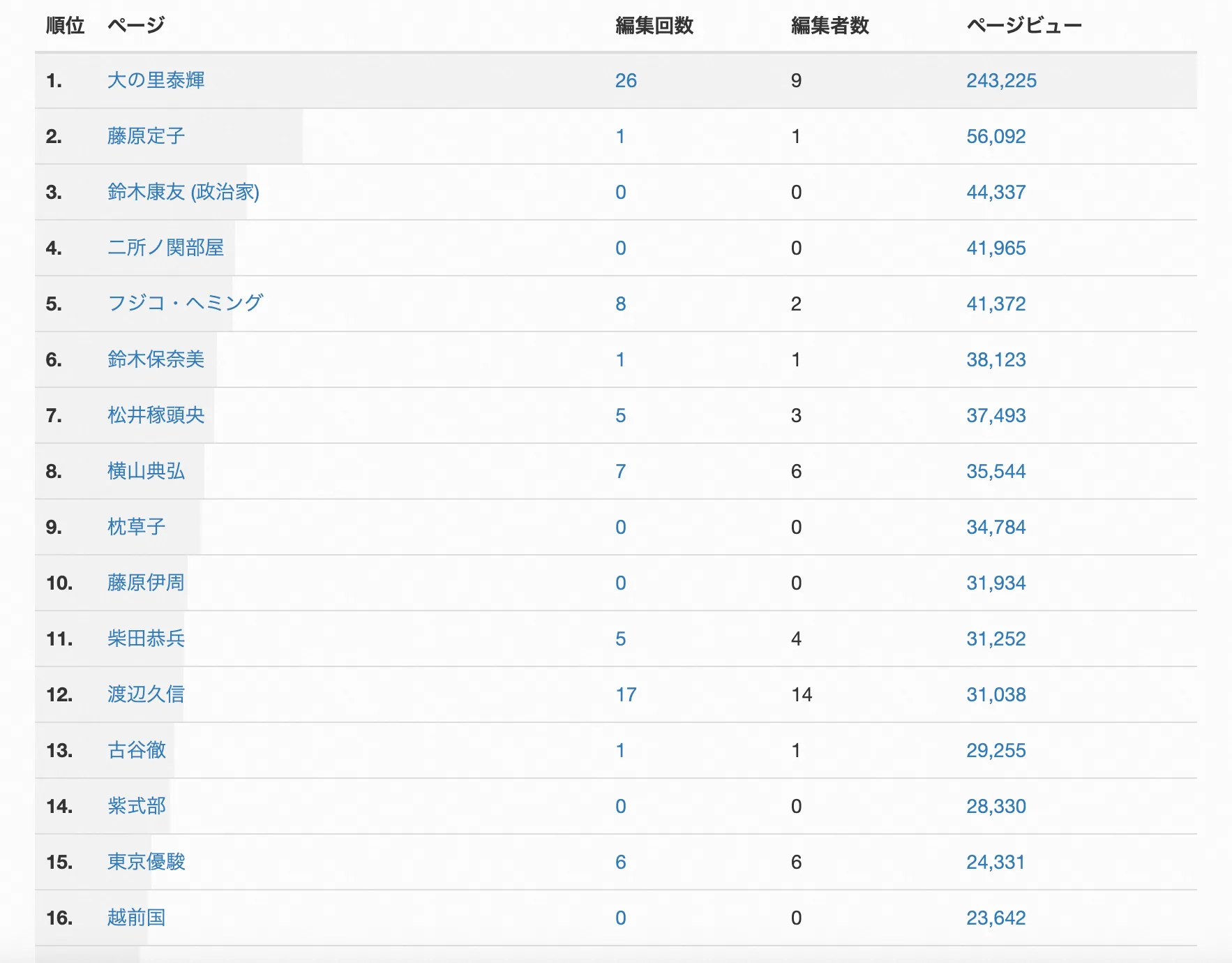Click the 鈴木康友 (政治家) page link
Screen dimensions: 1232x963
(183, 192)
